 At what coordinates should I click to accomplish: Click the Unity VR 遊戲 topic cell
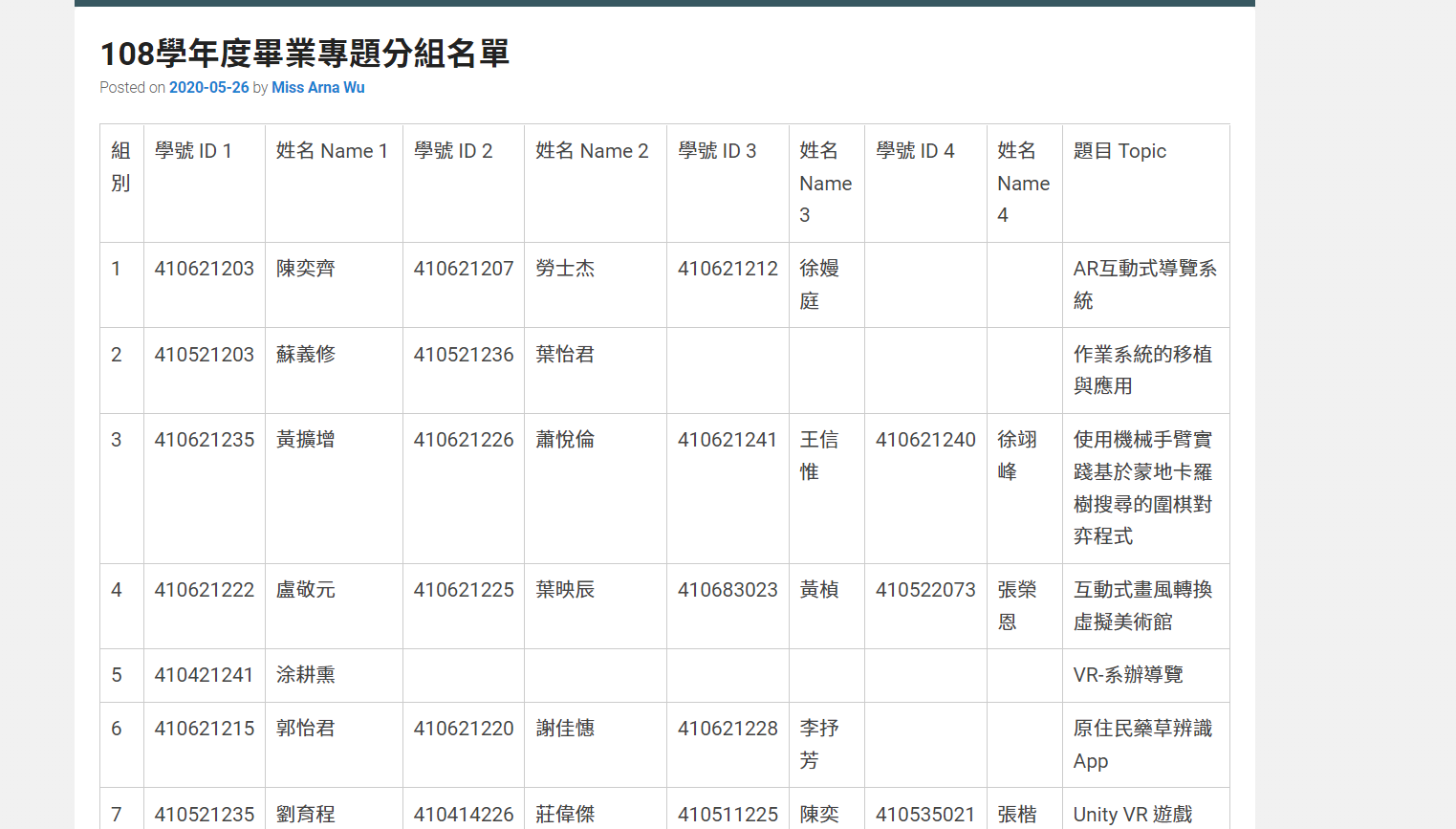(1133, 814)
